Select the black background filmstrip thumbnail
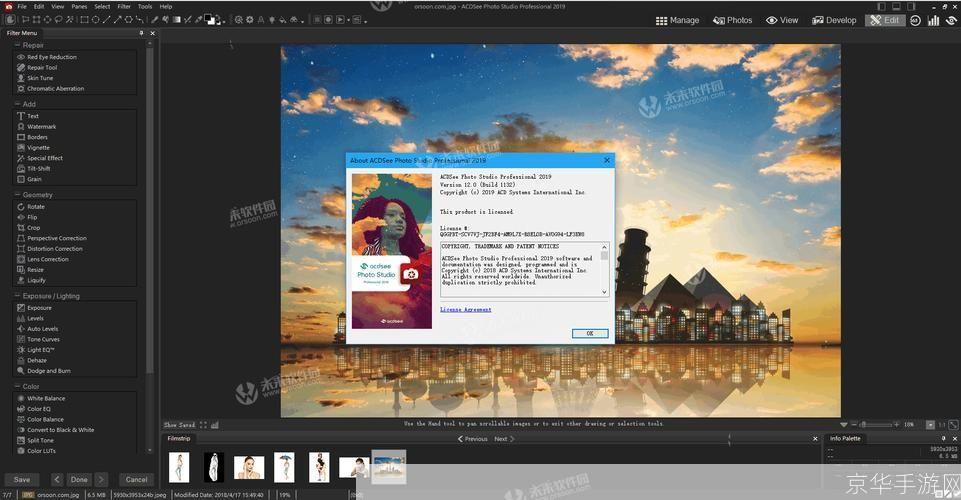961x500 pixels. pyautogui.click(x=214, y=468)
